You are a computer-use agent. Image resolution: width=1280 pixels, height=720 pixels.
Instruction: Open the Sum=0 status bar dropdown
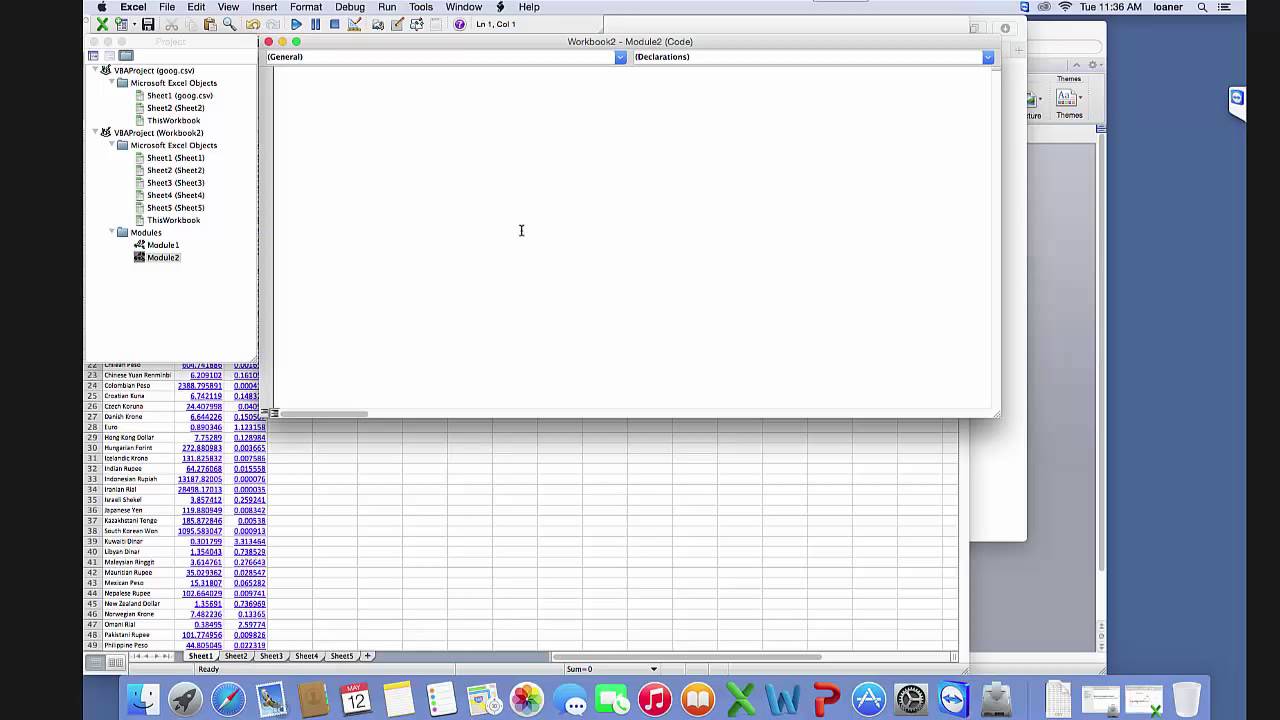[654, 669]
